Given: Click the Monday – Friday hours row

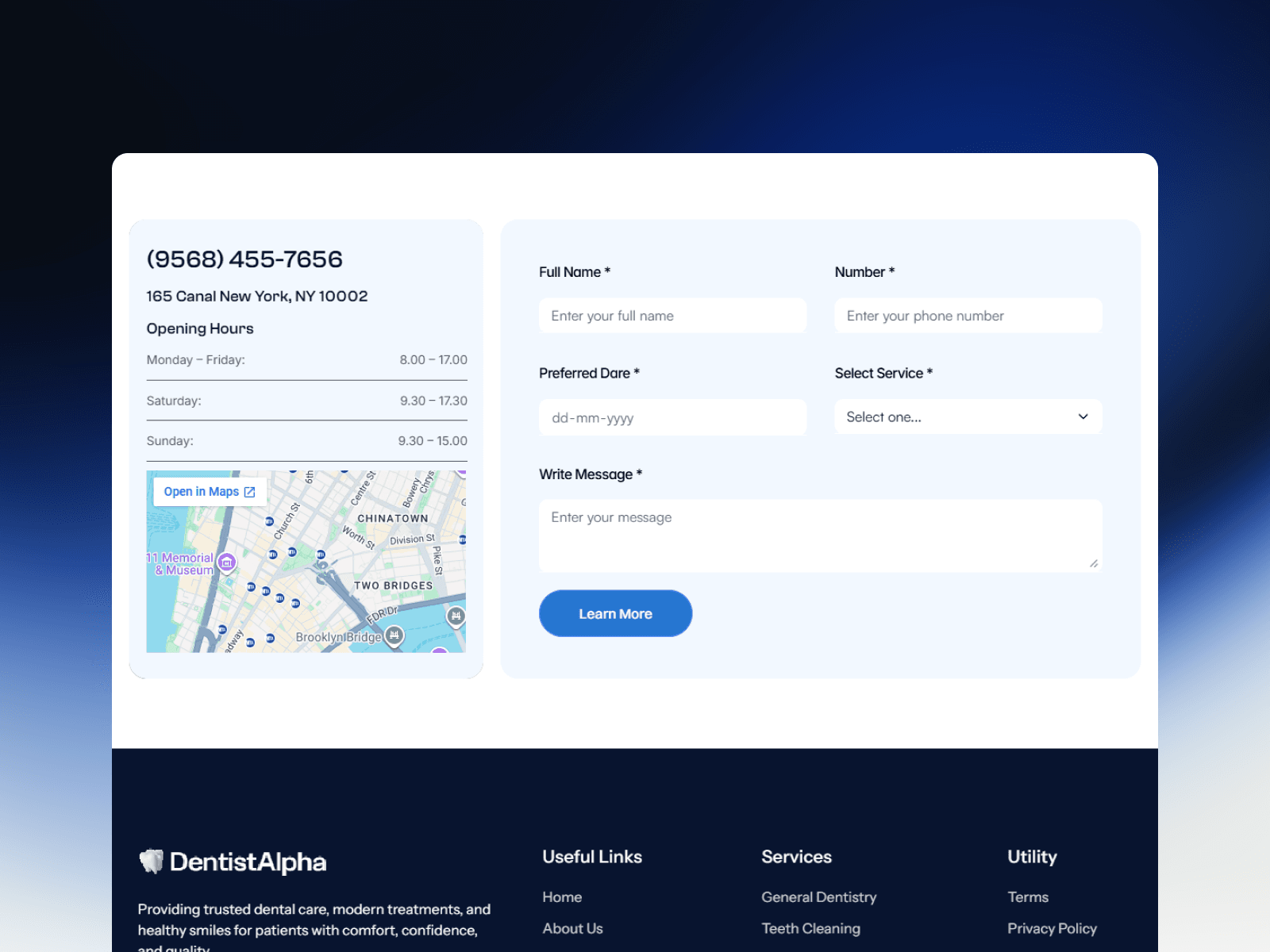Looking at the screenshot, I should click(307, 360).
